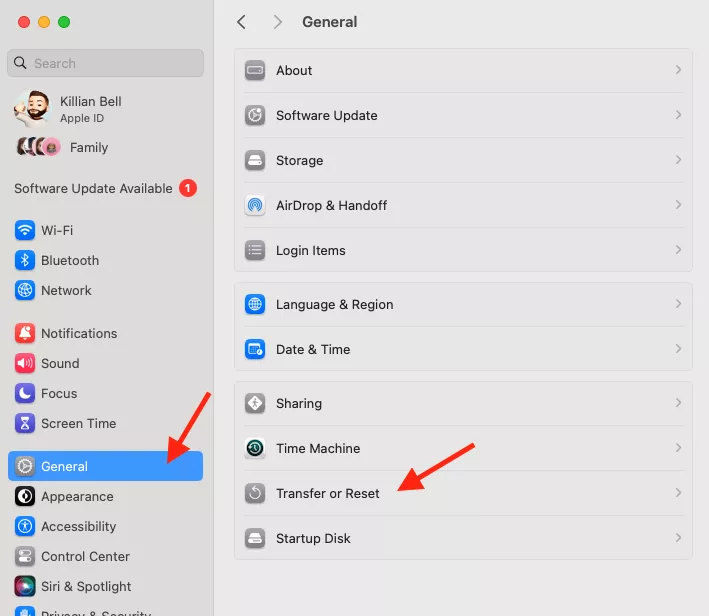Click the Storage label
The height and width of the screenshot is (616, 709).
pyautogui.click(x=299, y=161)
